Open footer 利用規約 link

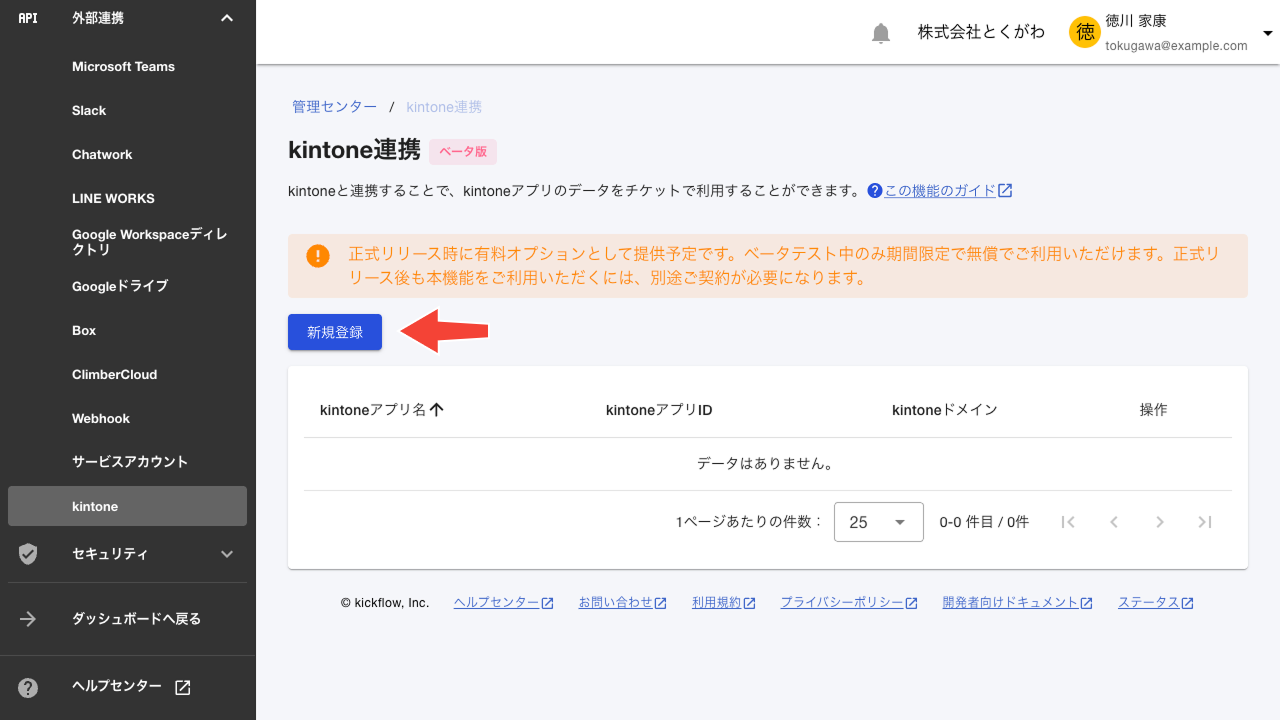pyautogui.click(x=716, y=603)
